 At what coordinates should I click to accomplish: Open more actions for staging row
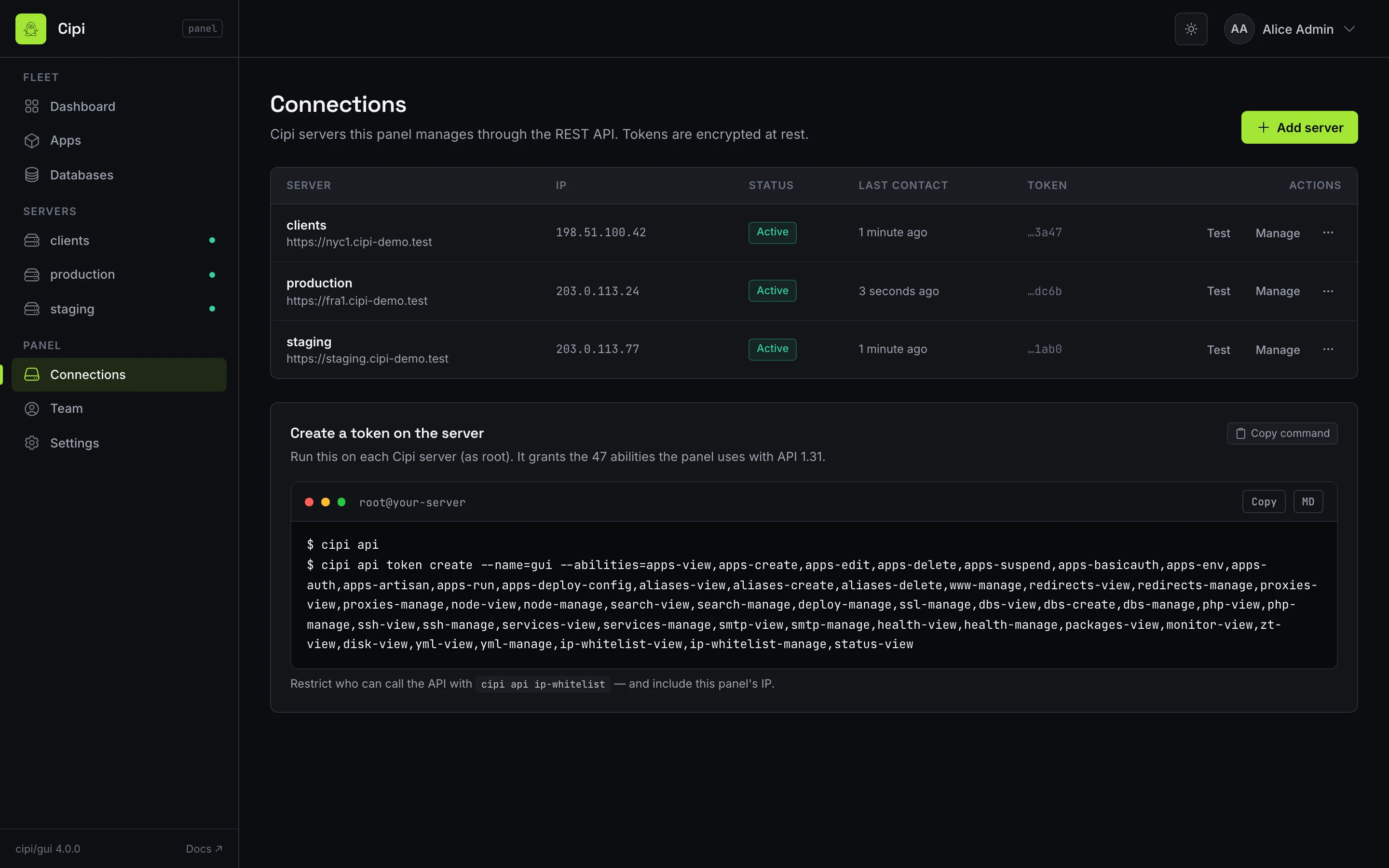1328,349
